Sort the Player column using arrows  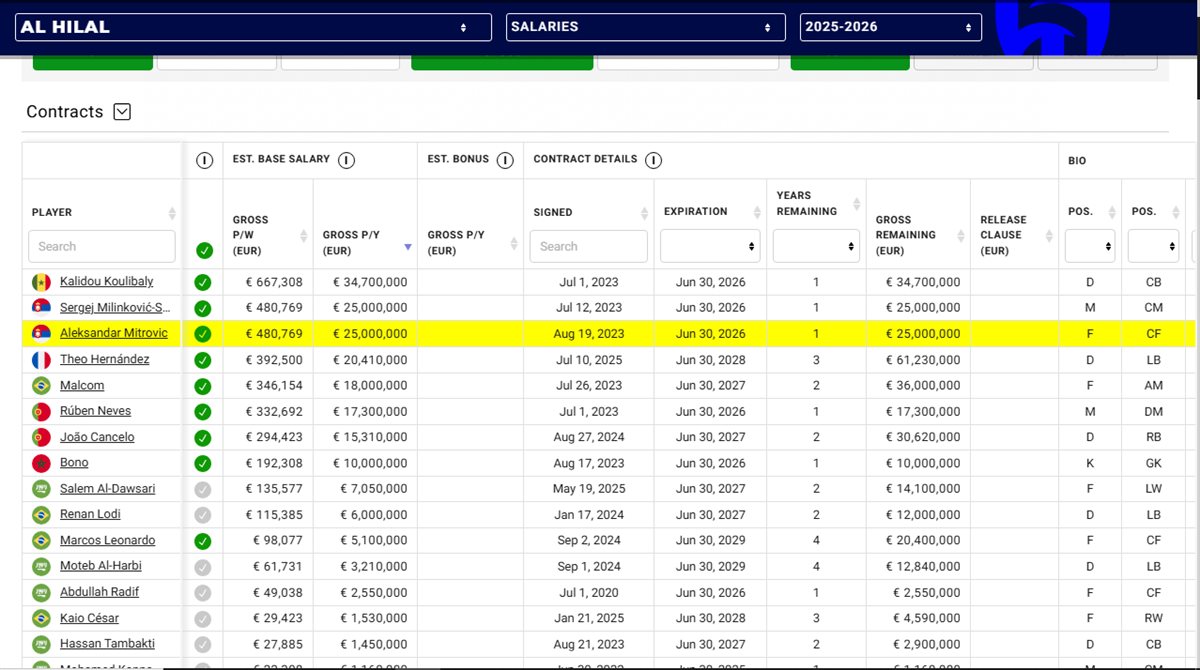[x=172, y=213]
